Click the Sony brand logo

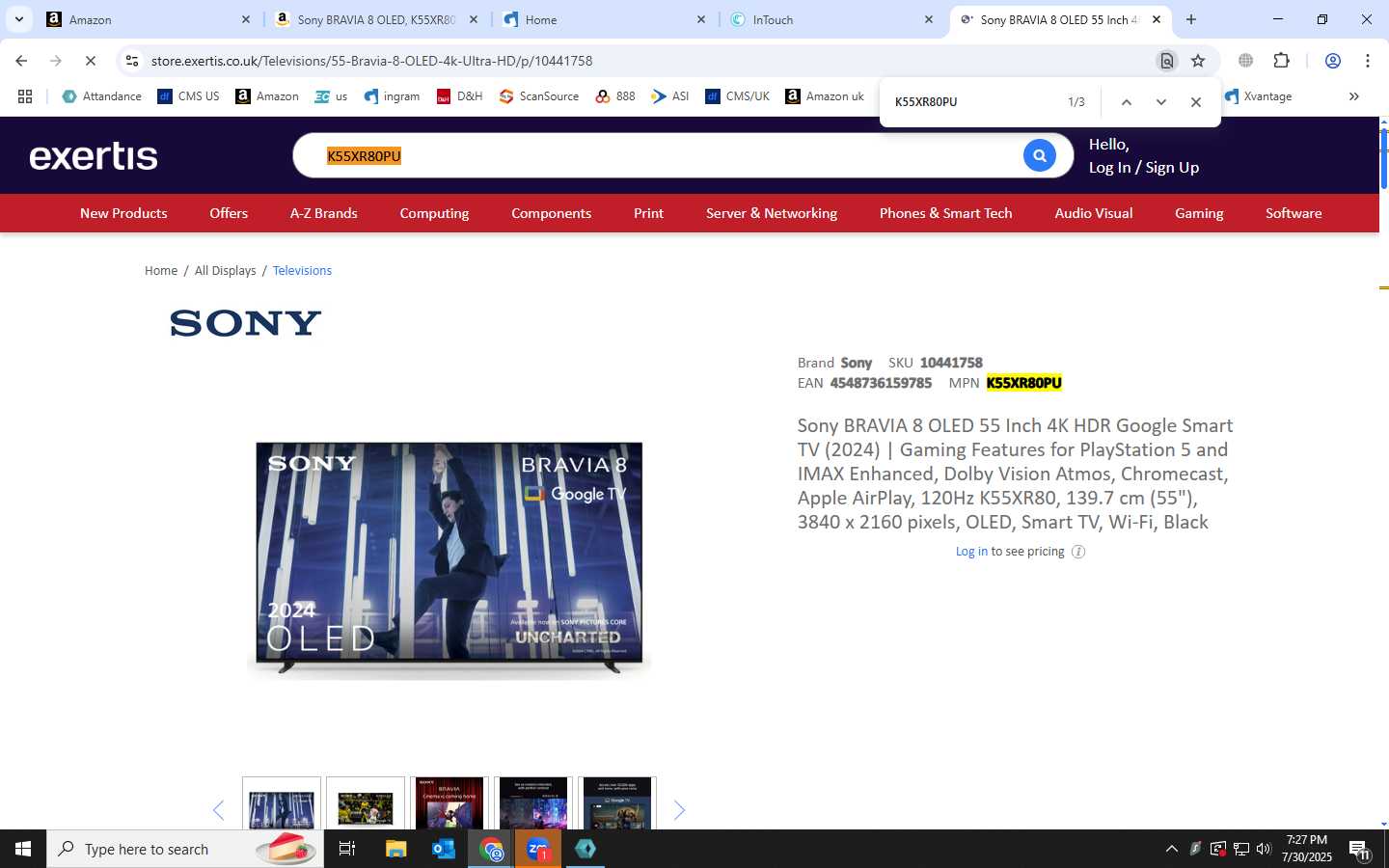click(x=245, y=323)
